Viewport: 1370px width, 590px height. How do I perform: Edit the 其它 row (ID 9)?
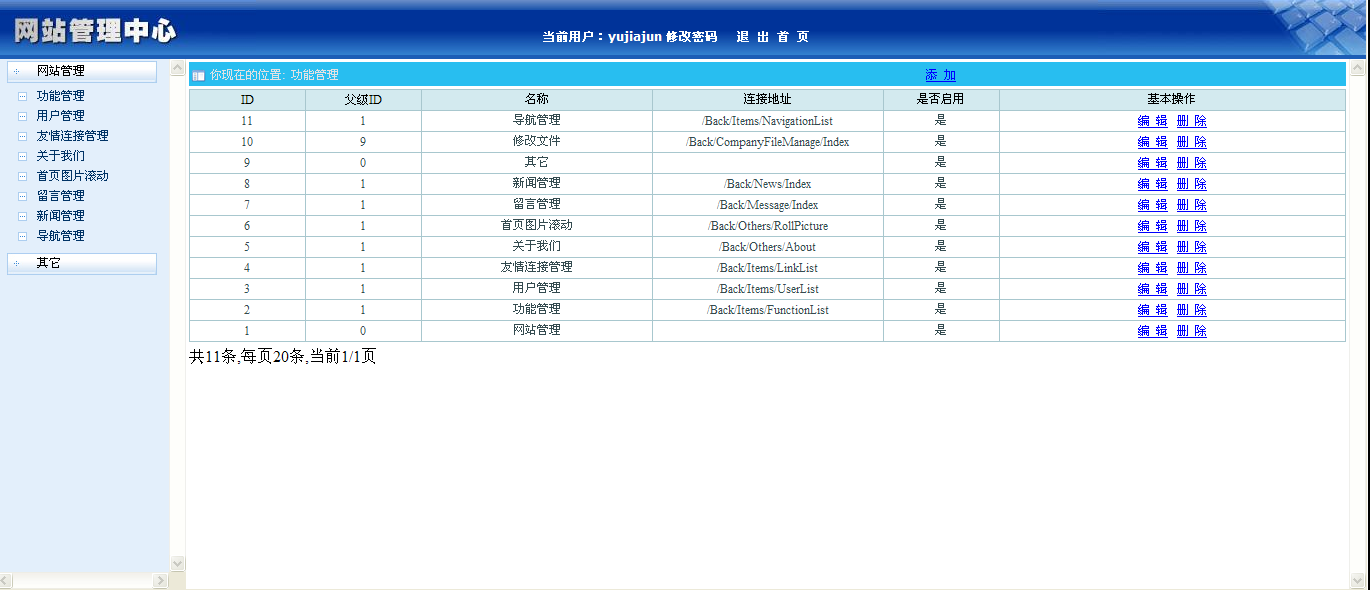(1152, 163)
